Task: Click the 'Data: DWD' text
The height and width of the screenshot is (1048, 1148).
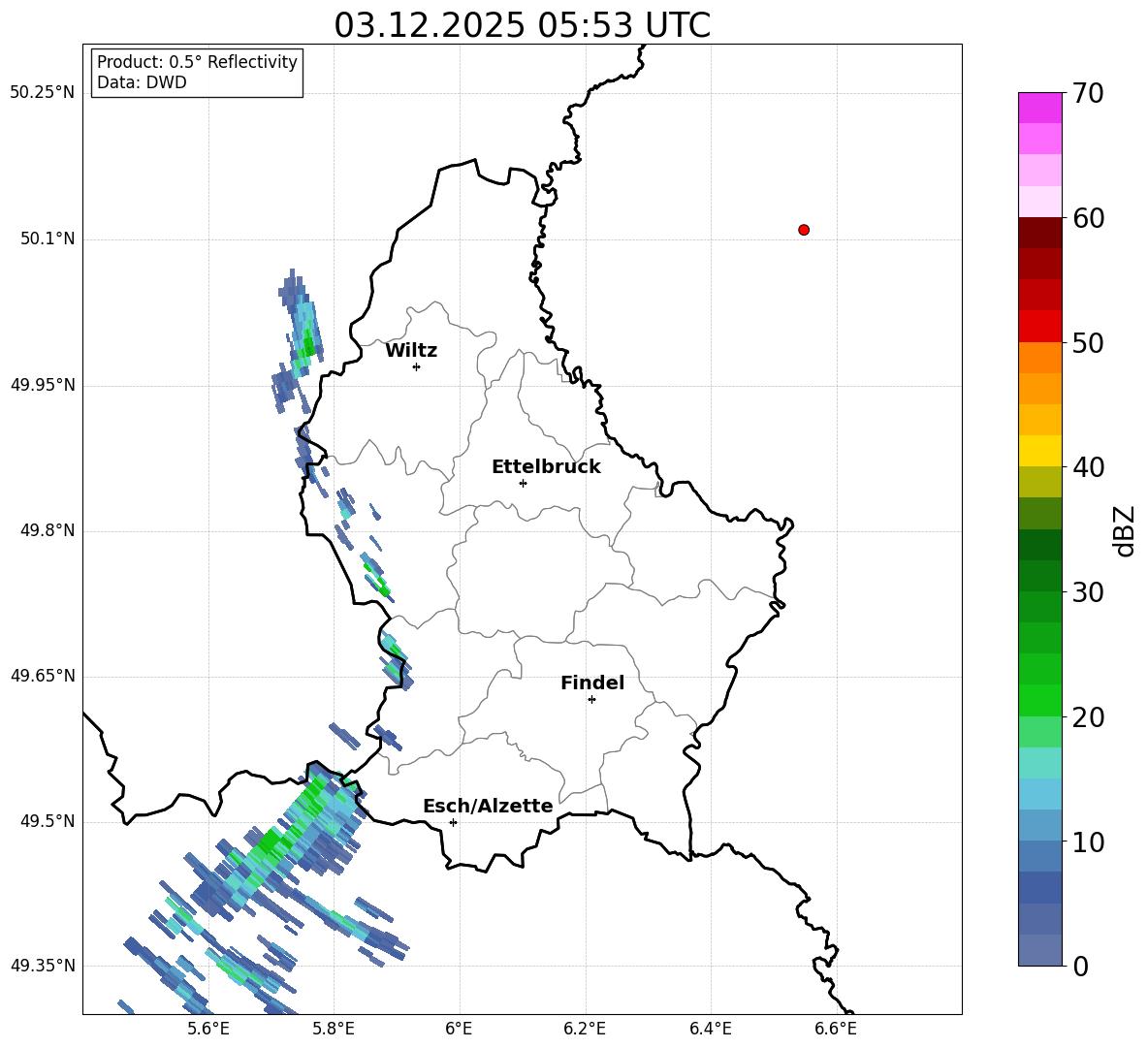Action: click(142, 82)
